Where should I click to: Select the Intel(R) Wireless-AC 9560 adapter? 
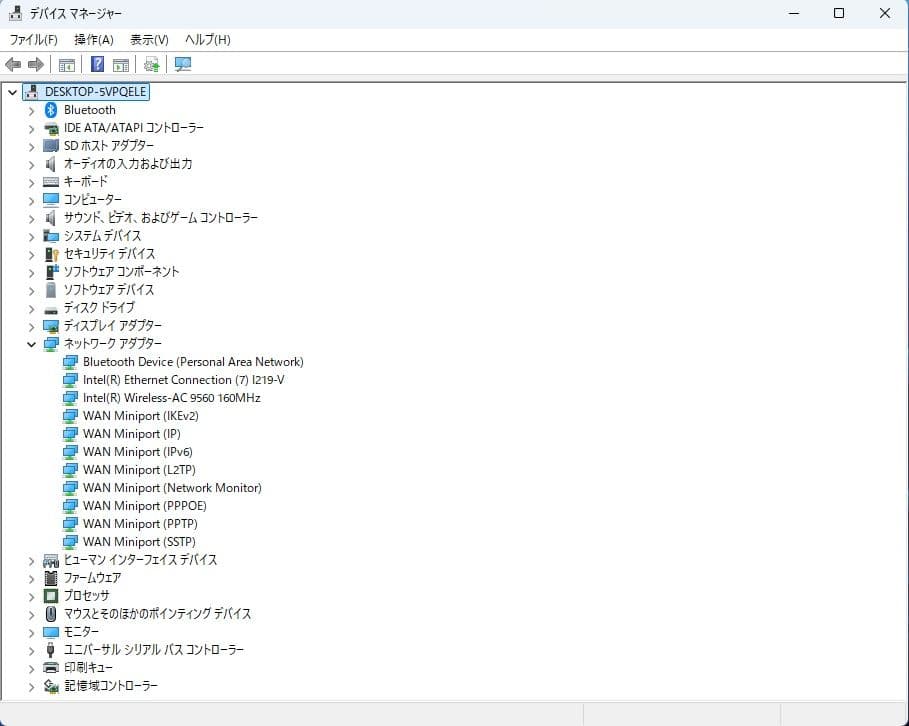171,397
